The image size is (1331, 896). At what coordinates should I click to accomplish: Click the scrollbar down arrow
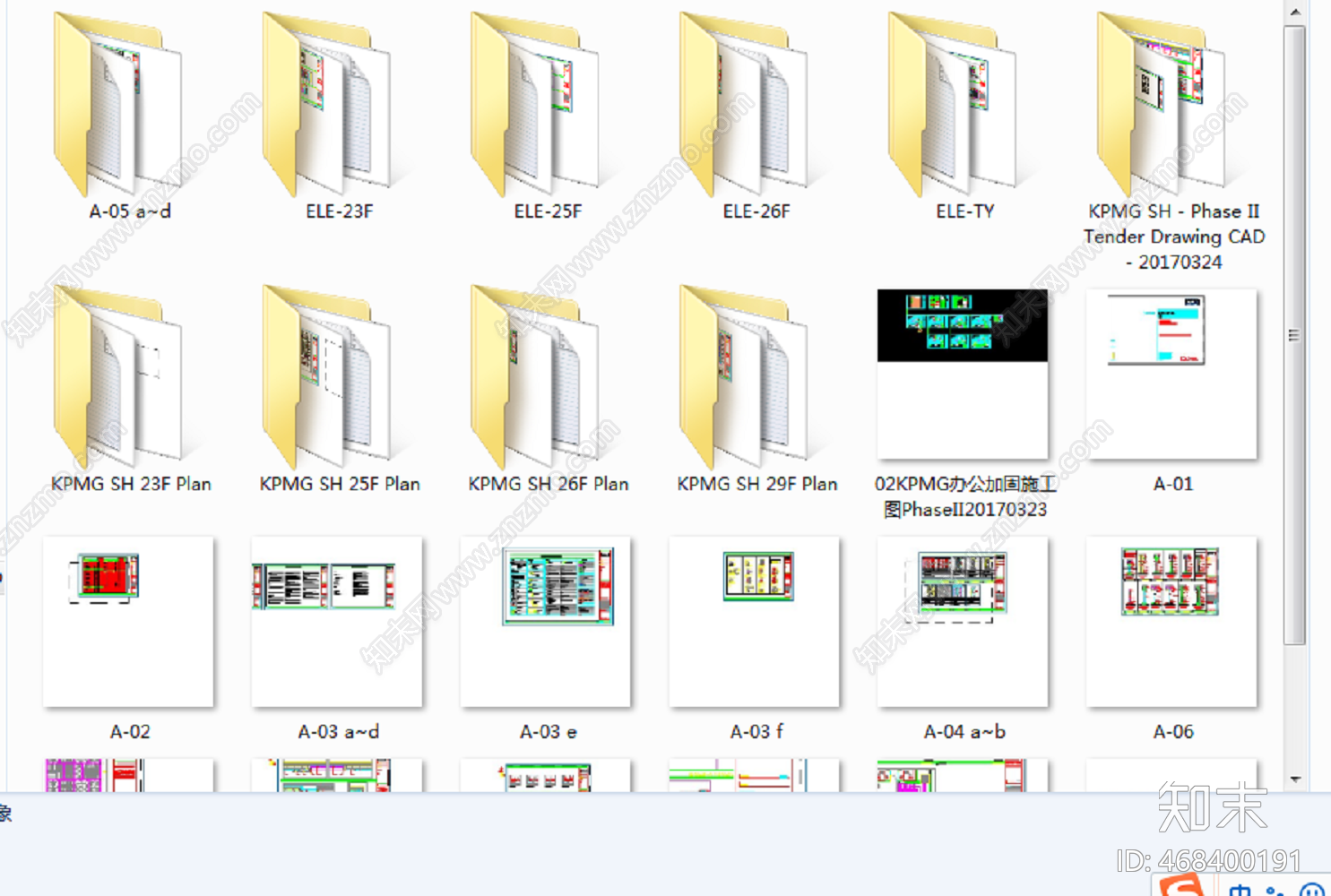1295,780
